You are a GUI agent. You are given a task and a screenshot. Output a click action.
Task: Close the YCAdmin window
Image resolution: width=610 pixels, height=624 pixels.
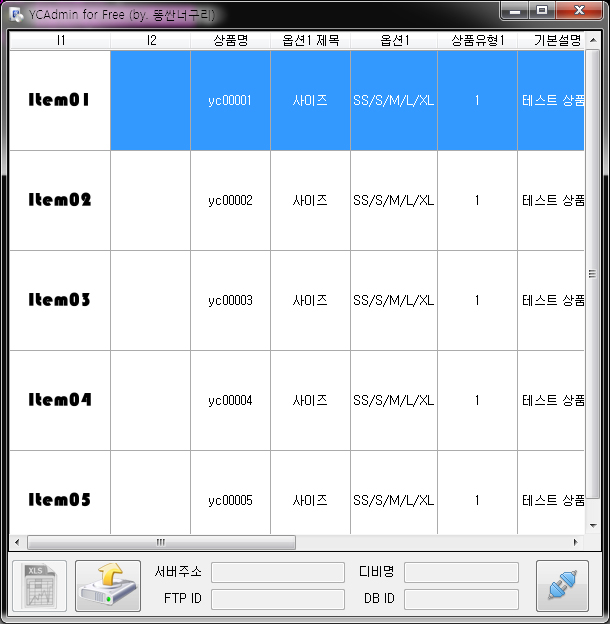coord(579,10)
